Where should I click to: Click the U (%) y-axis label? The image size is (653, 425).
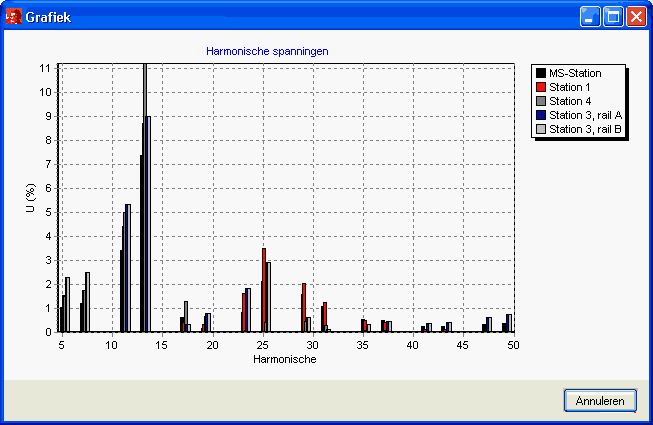(x=31, y=199)
